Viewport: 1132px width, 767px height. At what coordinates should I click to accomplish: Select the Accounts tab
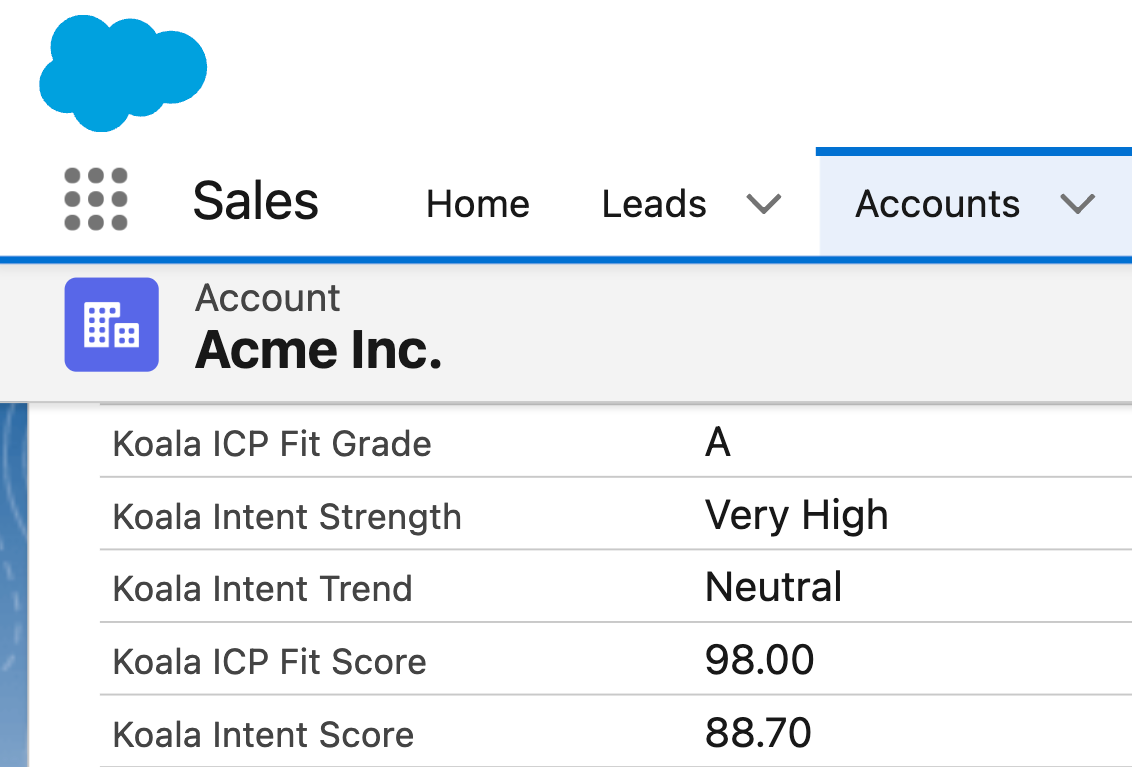937,204
